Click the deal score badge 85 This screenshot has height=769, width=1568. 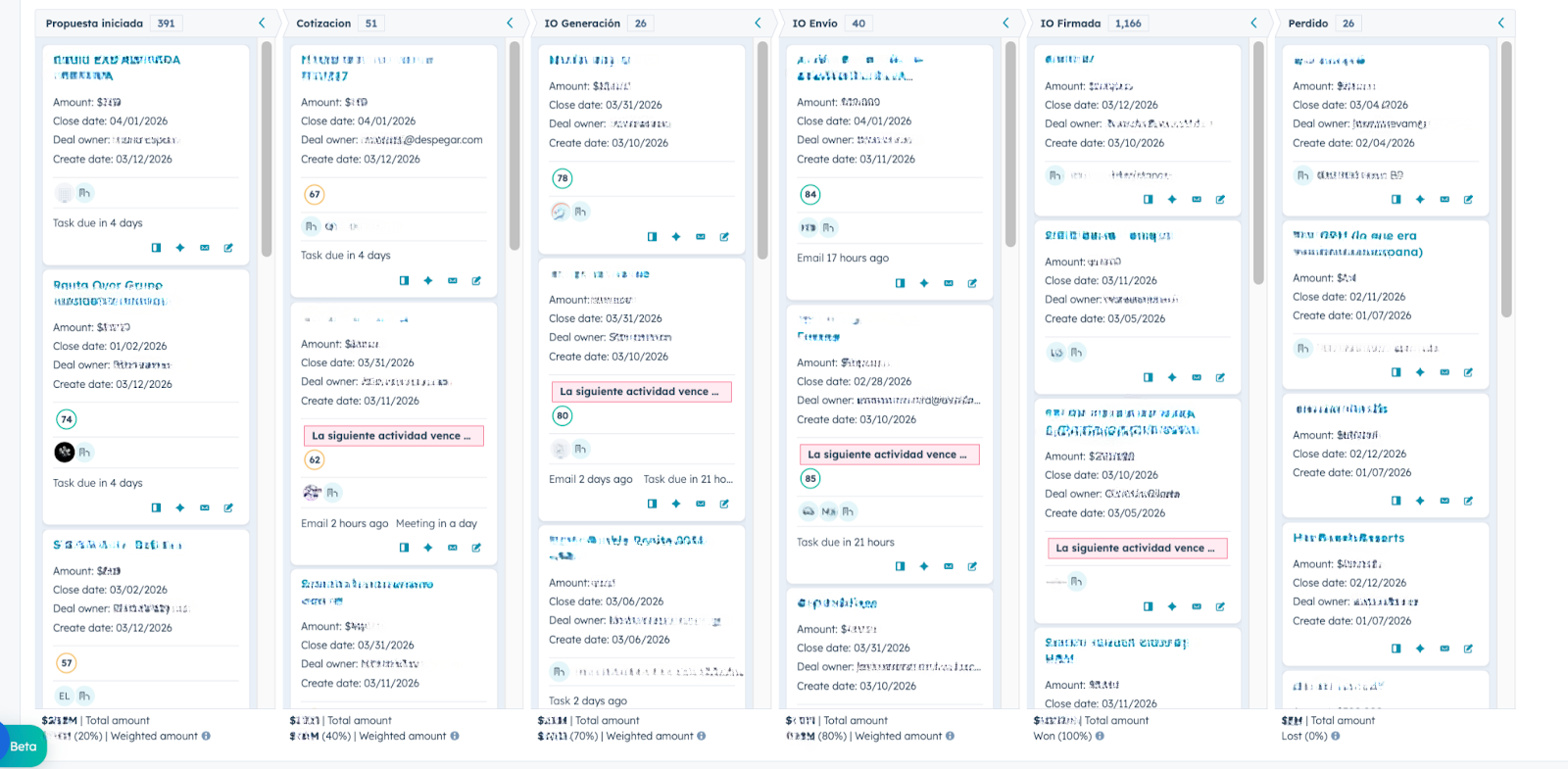[x=810, y=479]
